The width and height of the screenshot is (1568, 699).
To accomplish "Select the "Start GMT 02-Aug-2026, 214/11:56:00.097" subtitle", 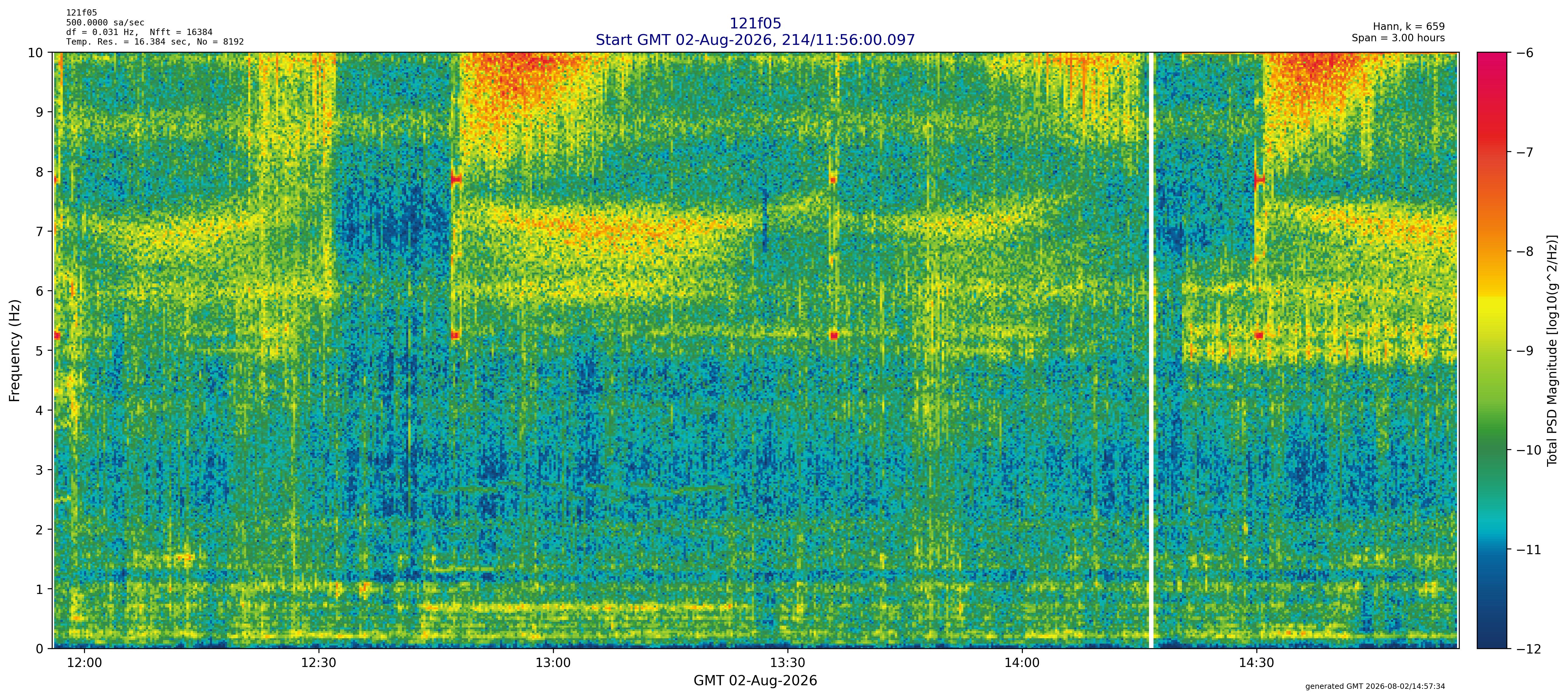I will coord(755,40).
